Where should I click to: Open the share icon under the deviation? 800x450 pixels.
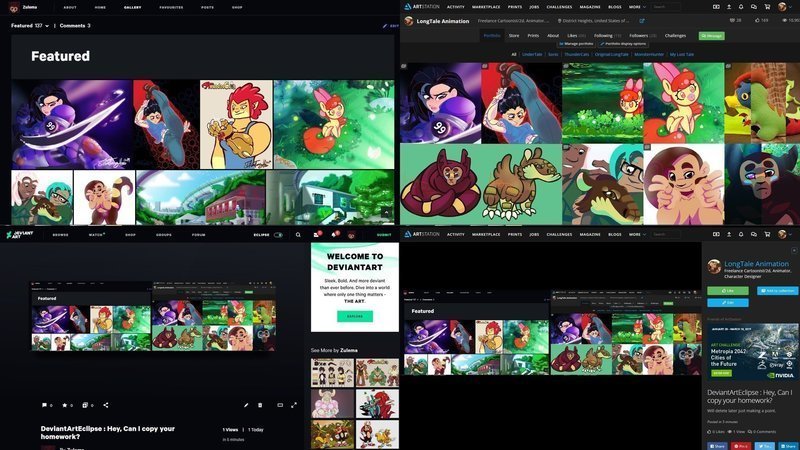(106, 405)
